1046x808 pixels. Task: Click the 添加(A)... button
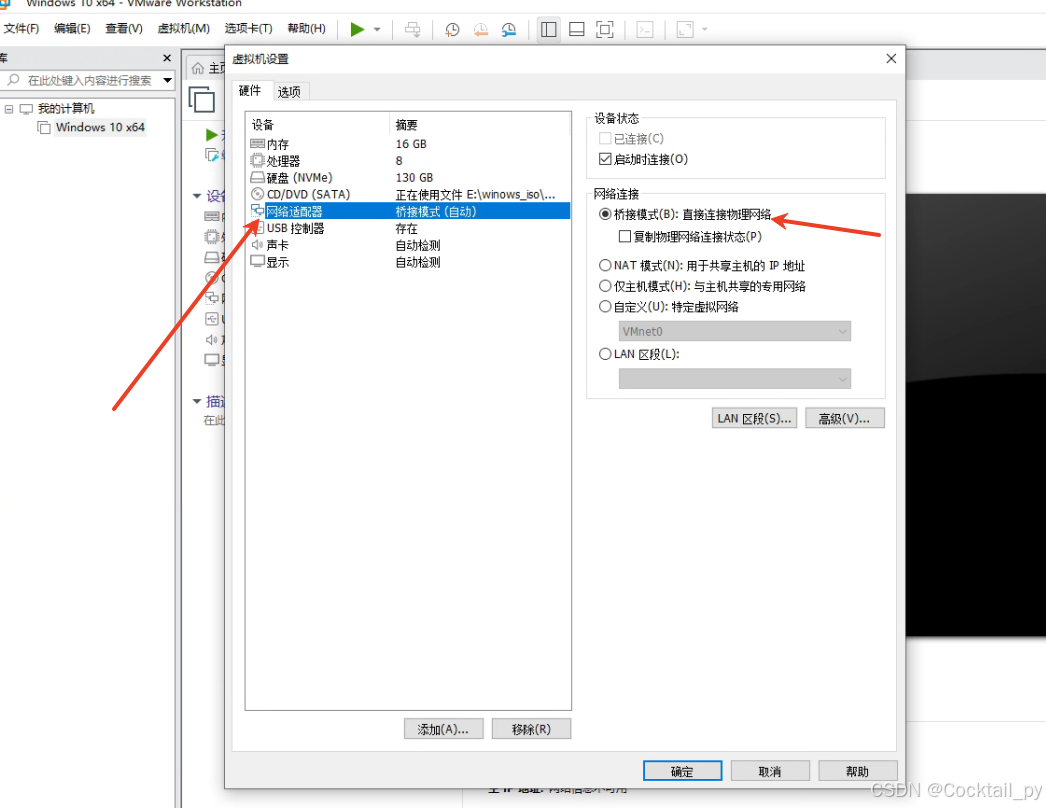coord(444,729)
